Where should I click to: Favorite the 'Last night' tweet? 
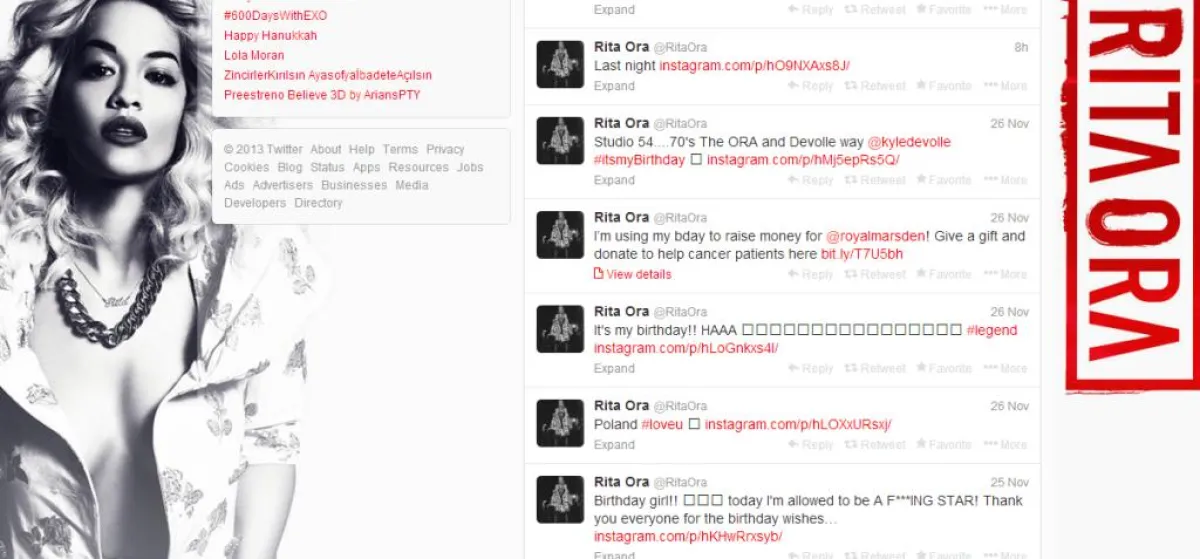point(943,86)
